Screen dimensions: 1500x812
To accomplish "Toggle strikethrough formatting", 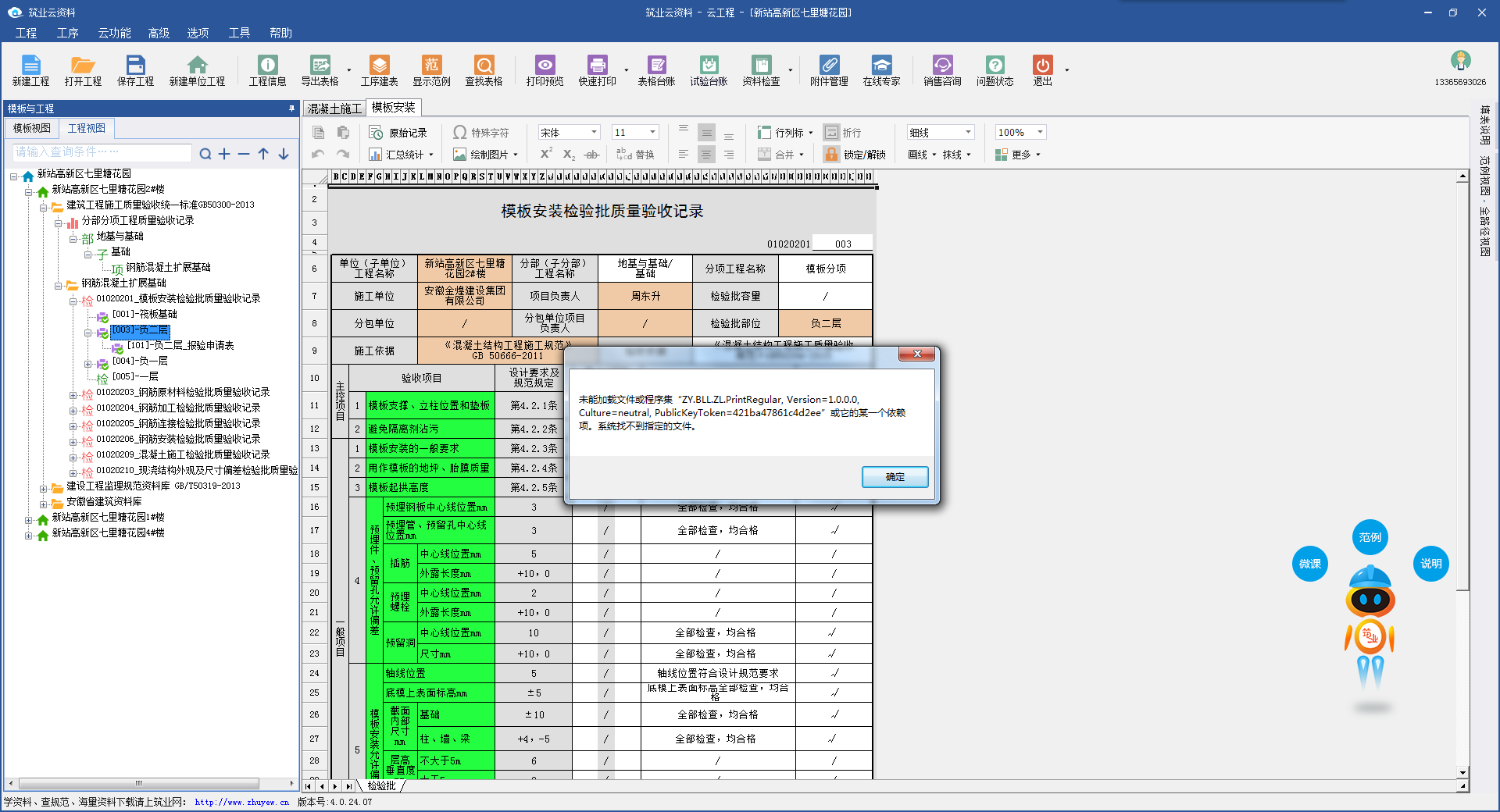I will (592, 155).
